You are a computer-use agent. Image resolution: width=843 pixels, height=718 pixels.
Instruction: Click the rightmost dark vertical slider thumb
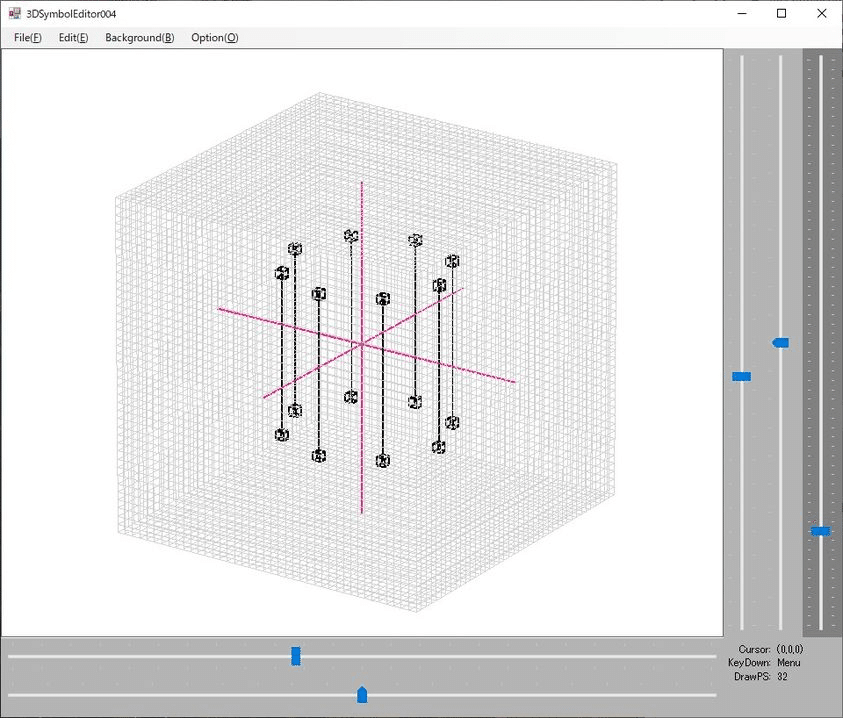[820, 531]
